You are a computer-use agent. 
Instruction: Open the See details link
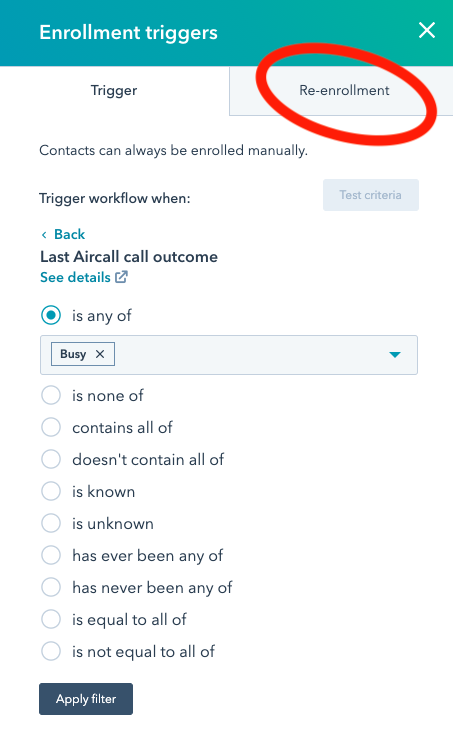[75, 277]
